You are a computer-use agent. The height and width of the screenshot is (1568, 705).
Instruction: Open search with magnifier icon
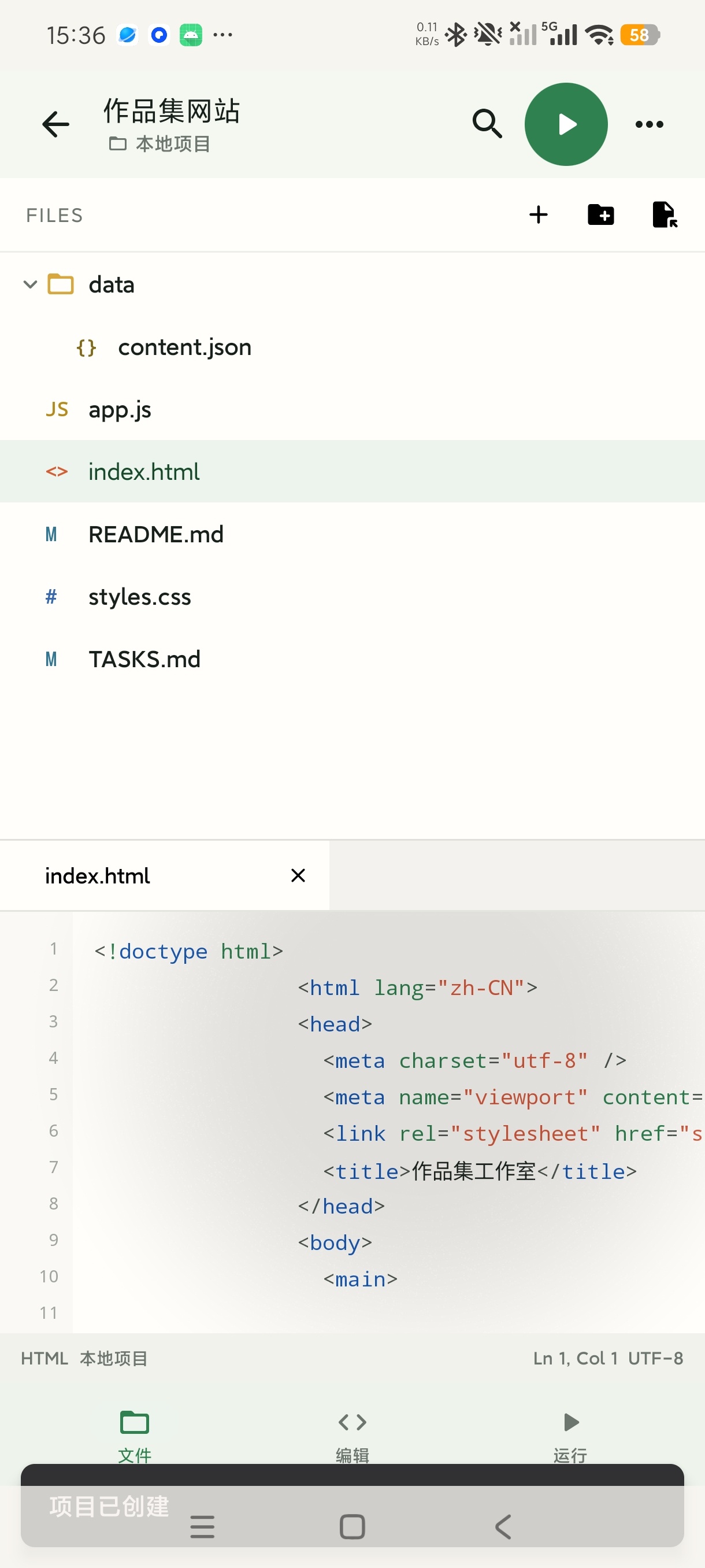(487, 124)
